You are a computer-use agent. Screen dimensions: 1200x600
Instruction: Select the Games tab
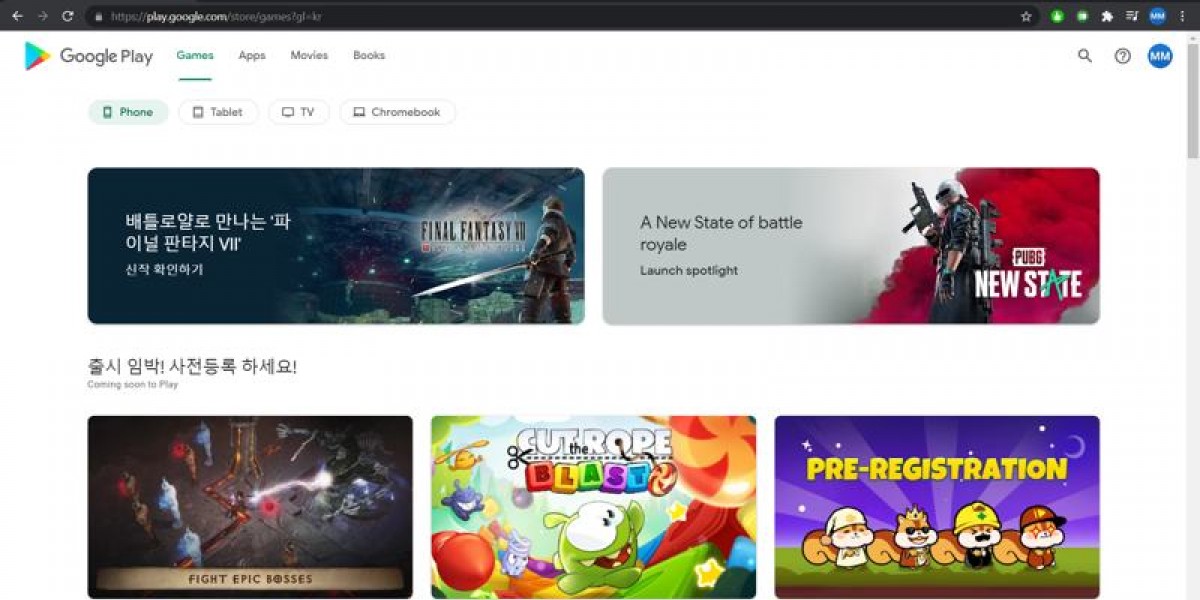tap(195, 56)
